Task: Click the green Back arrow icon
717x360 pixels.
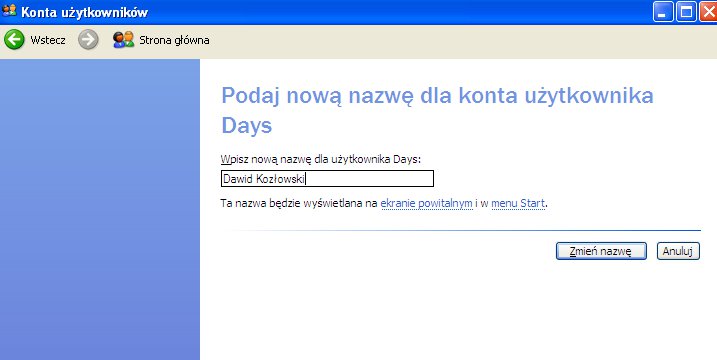Action: point(14,40)
